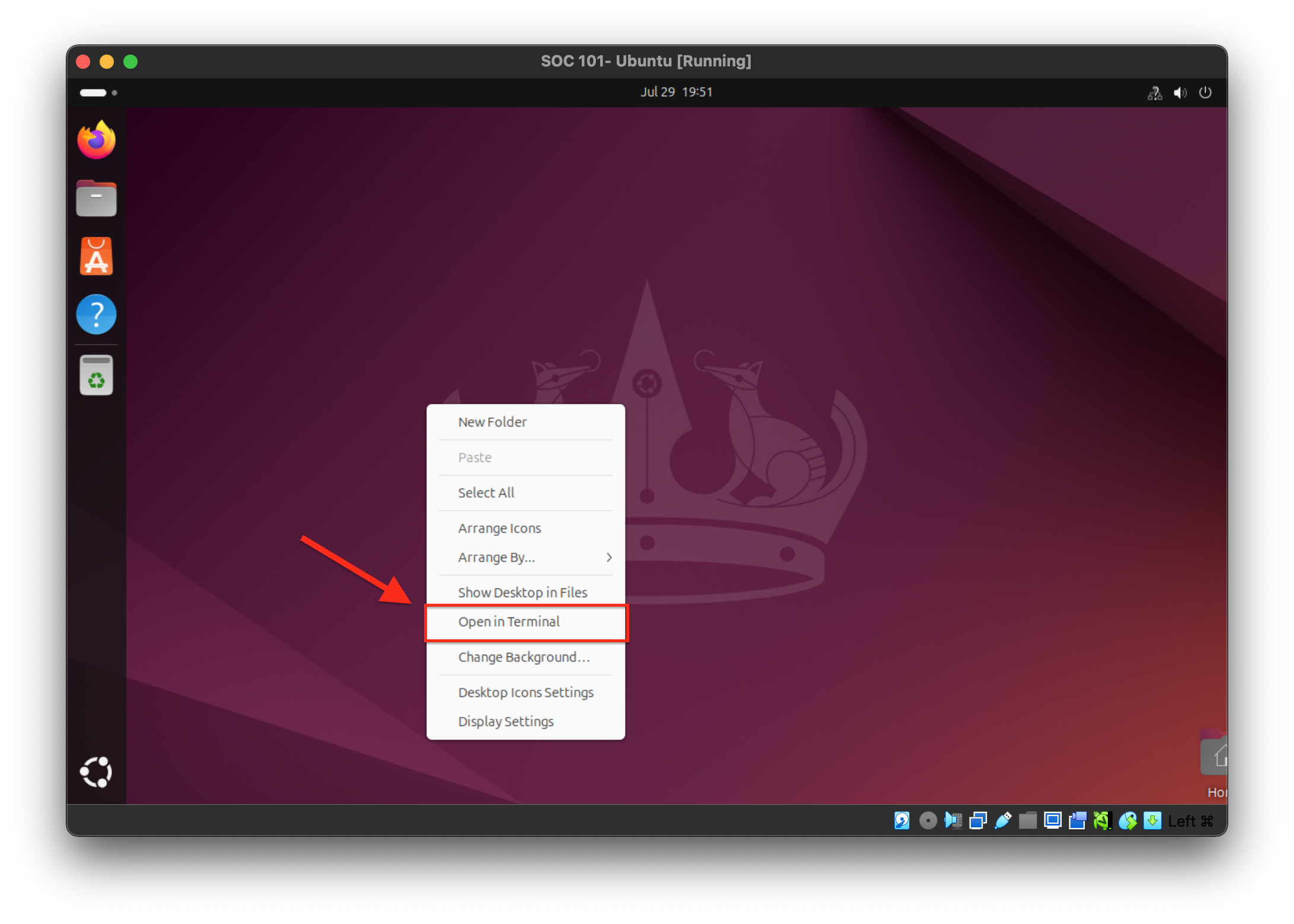The height and width of the screenshot is (924, 1294).
Task: Click the SOC 101- Ubuntu [Running] window title
Action: (x=646, y=61)
